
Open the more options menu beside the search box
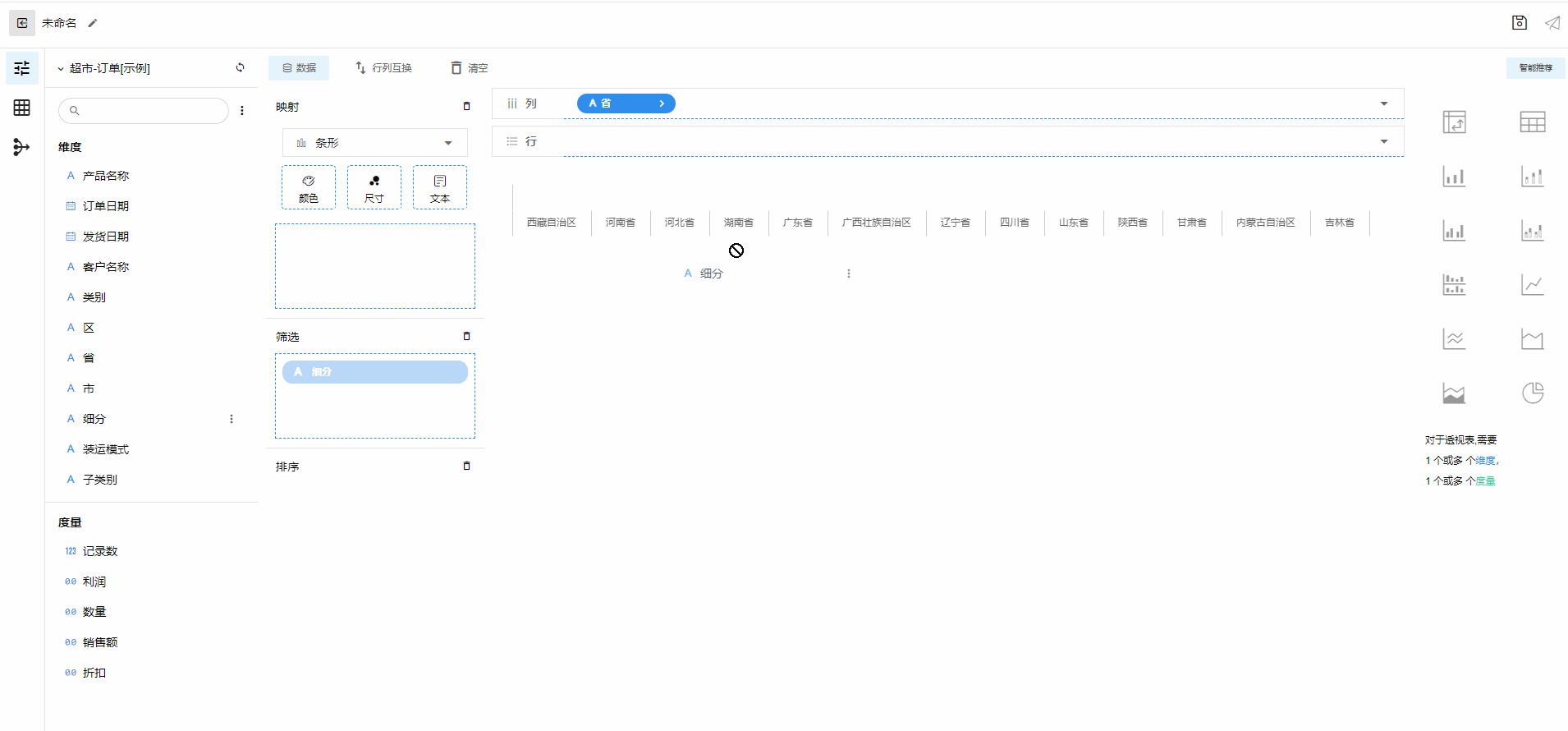[x=242, y=110]
